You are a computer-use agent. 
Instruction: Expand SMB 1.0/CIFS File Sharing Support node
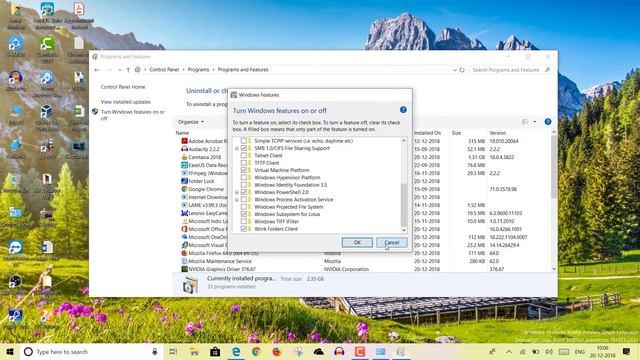pyautogui.click(x=236, y=148)
